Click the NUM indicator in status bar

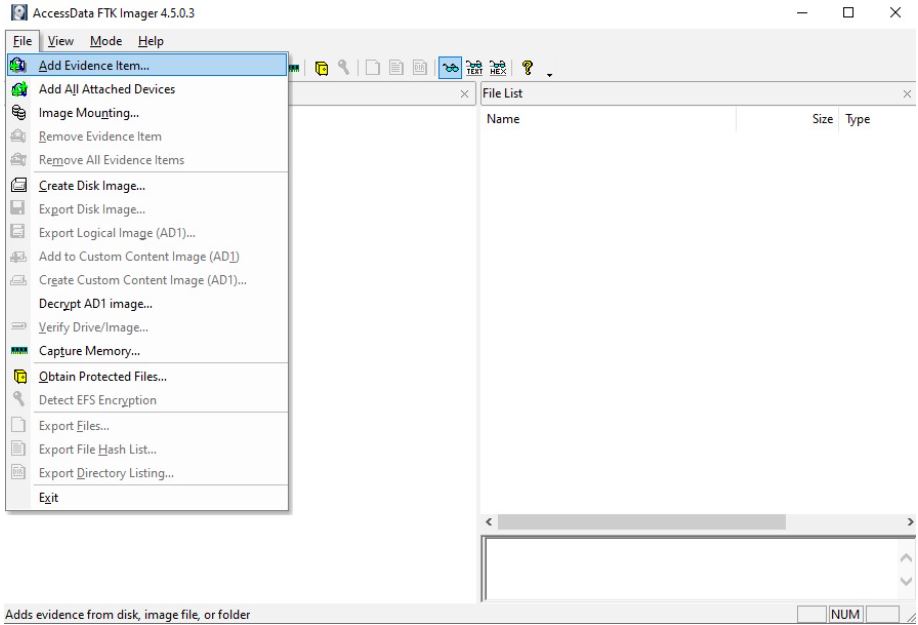pyautogui.click(x=845, y=614)
